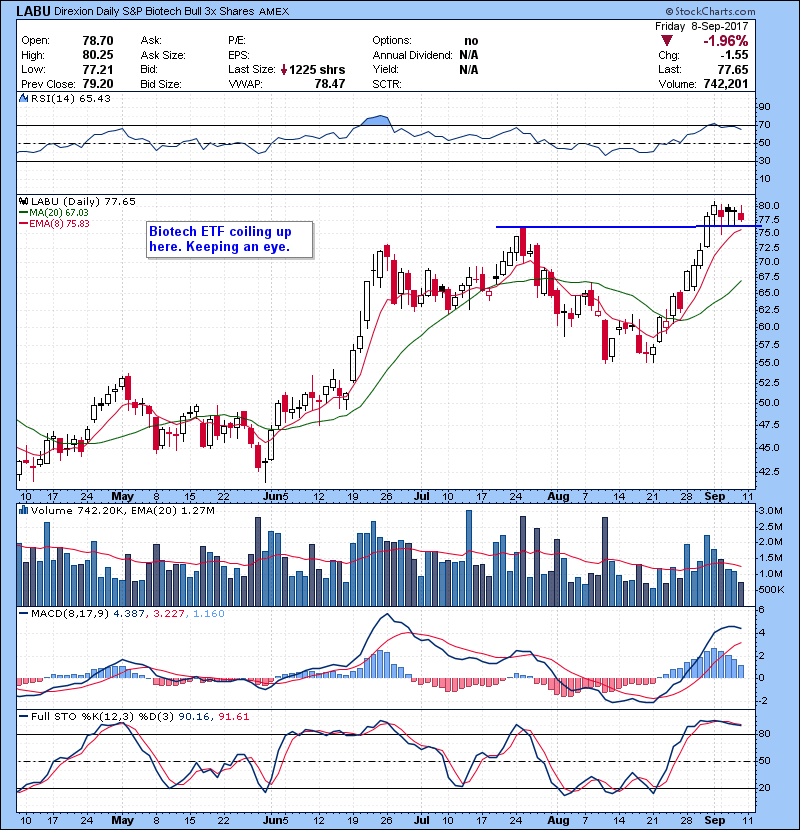Click the Last Size value 1225 shrs

click(x=317, y=69)
